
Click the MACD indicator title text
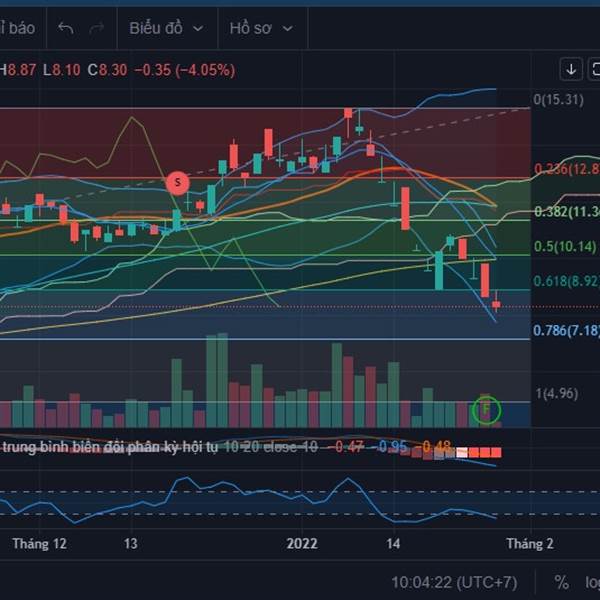110,447
